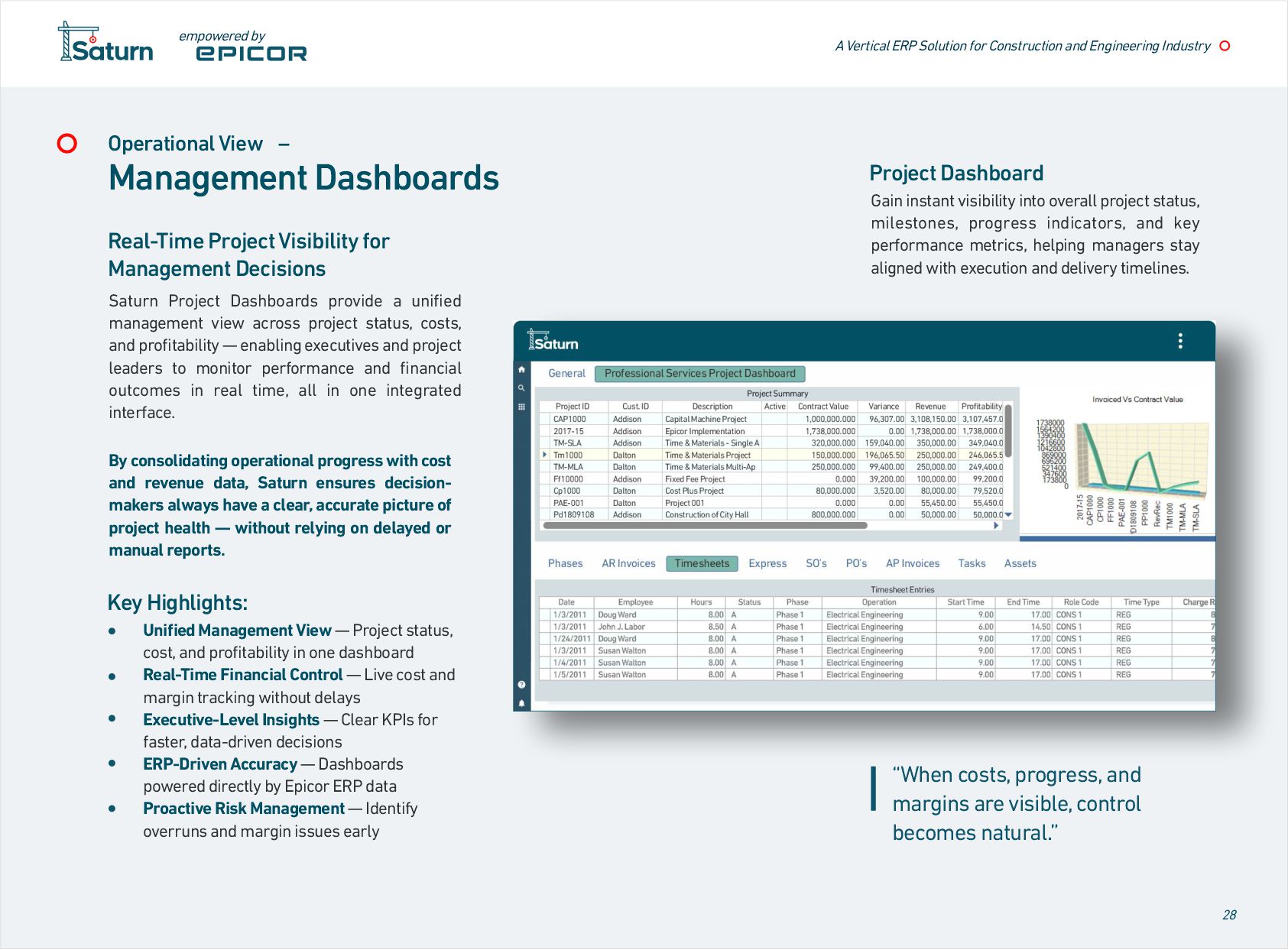Screen dimensions: 1288x950
Task: Click the Contract Value column header
Action: click(x=823, y=407)
